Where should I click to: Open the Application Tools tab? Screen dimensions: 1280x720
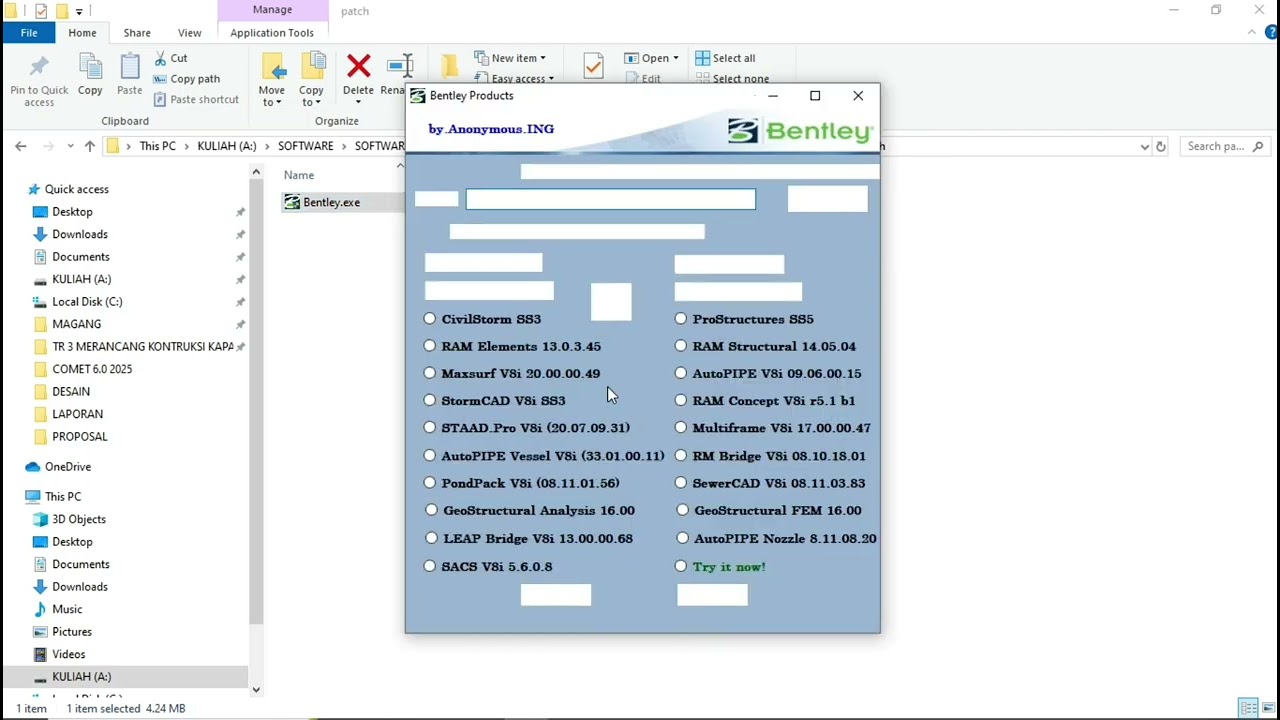272,33
